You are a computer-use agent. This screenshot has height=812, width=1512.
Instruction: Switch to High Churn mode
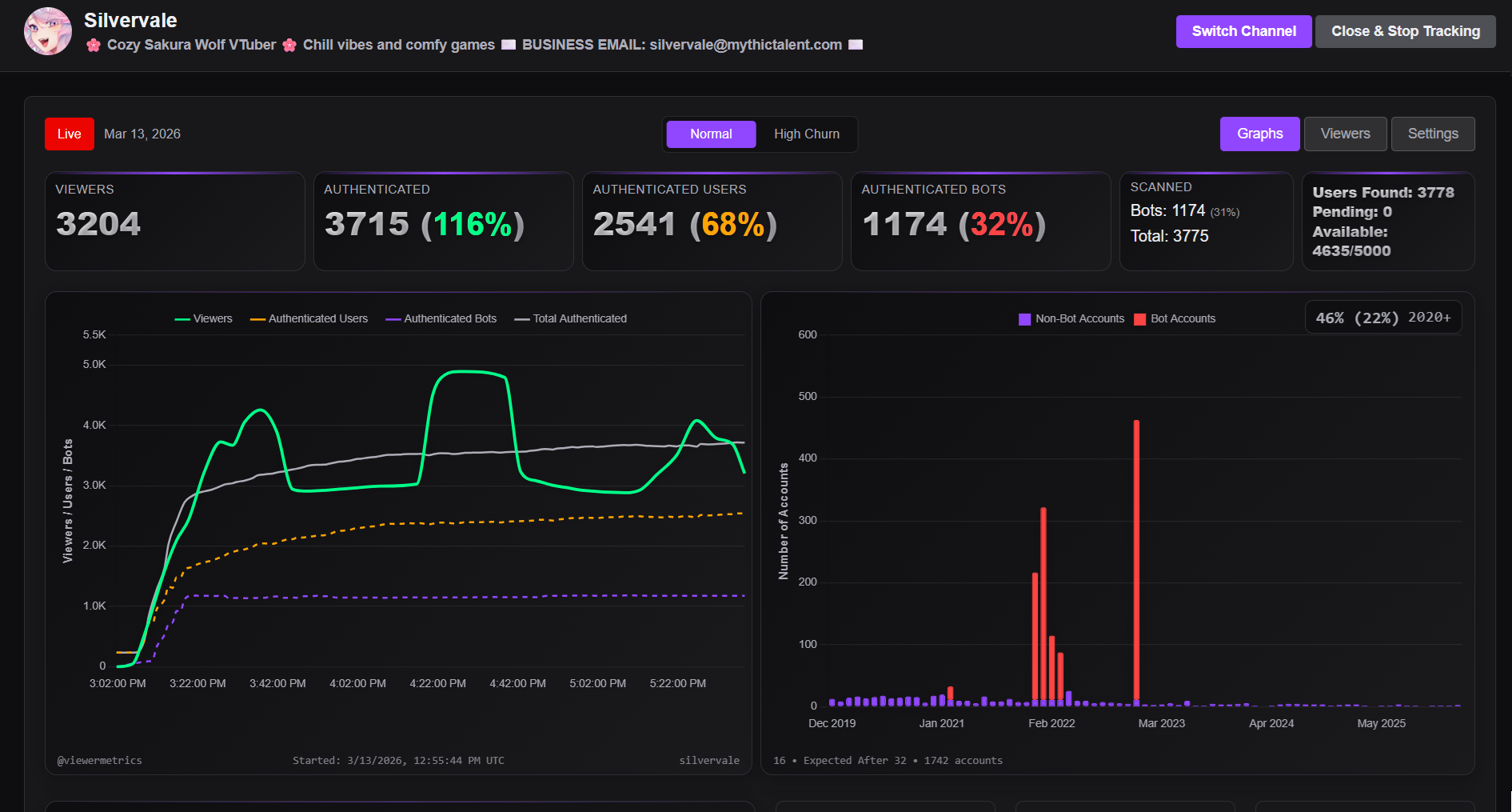[806, 134]
